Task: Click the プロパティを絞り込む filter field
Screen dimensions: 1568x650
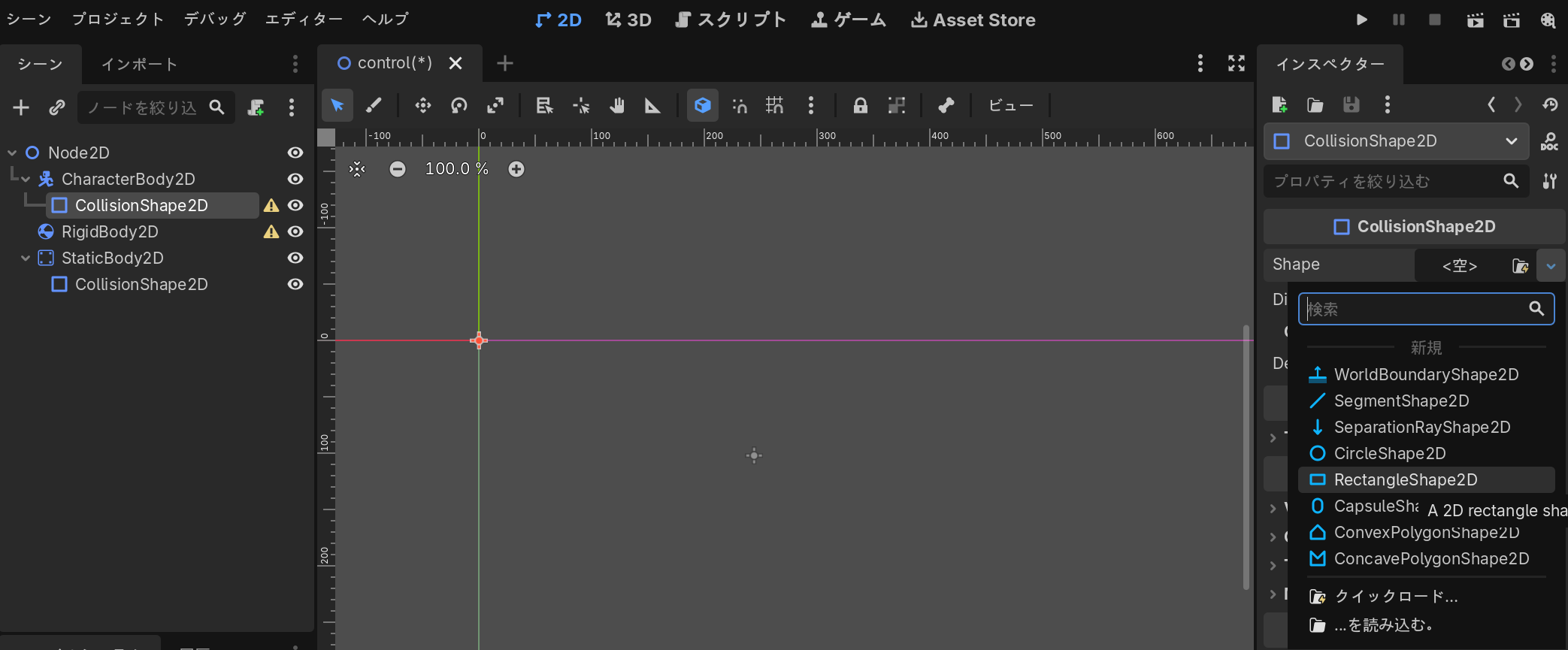Action: (x=1397, y=181)
